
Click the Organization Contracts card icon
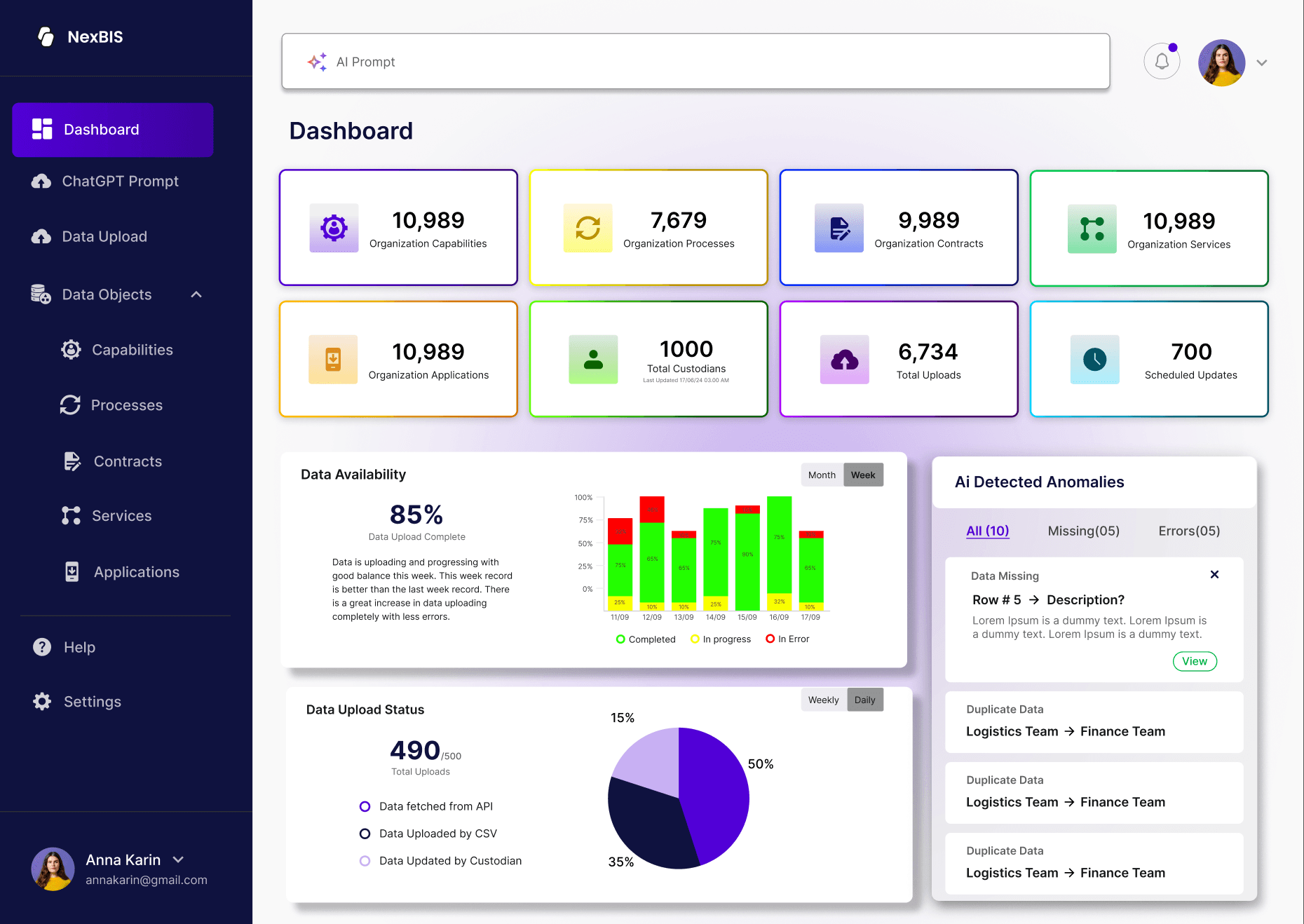point(839,228)
